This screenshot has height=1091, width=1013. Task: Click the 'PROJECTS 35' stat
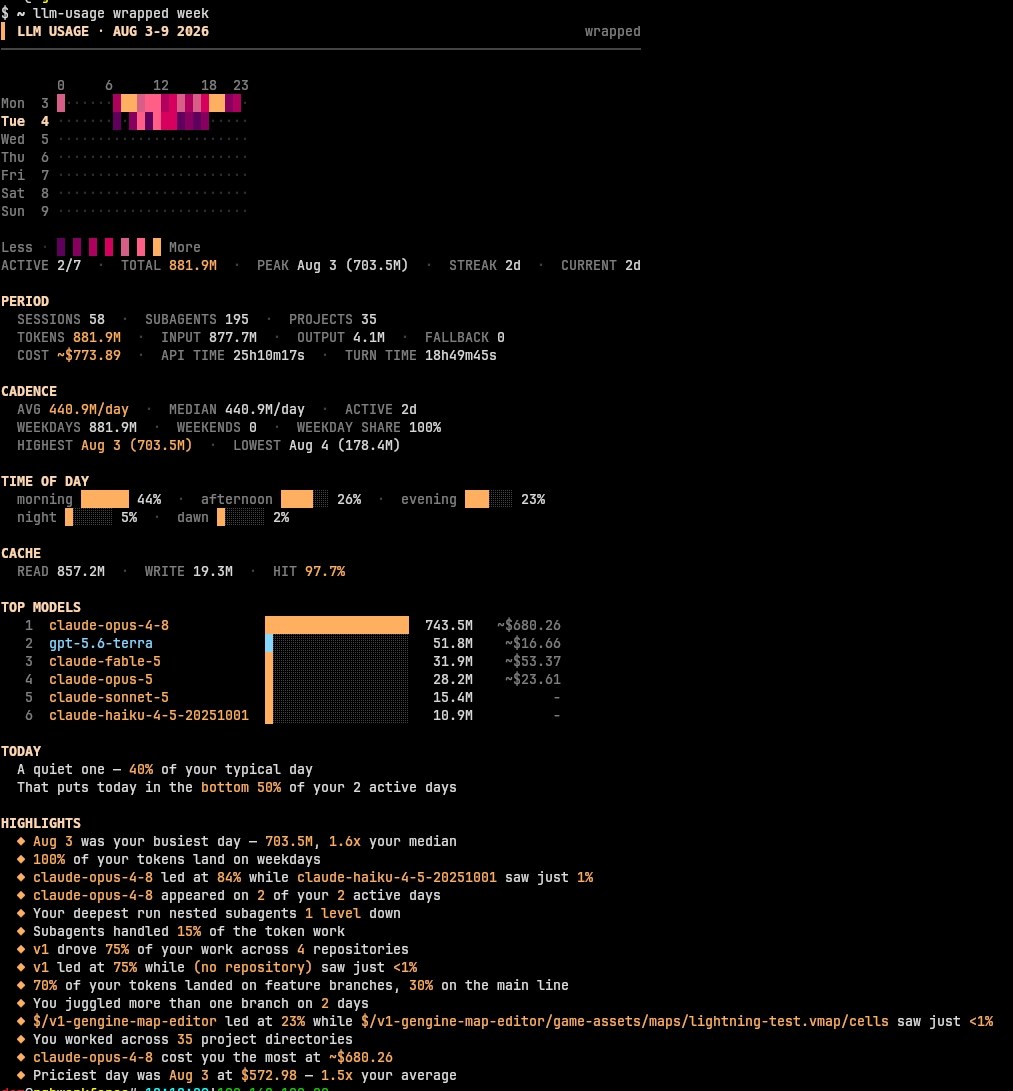(333, 319)
